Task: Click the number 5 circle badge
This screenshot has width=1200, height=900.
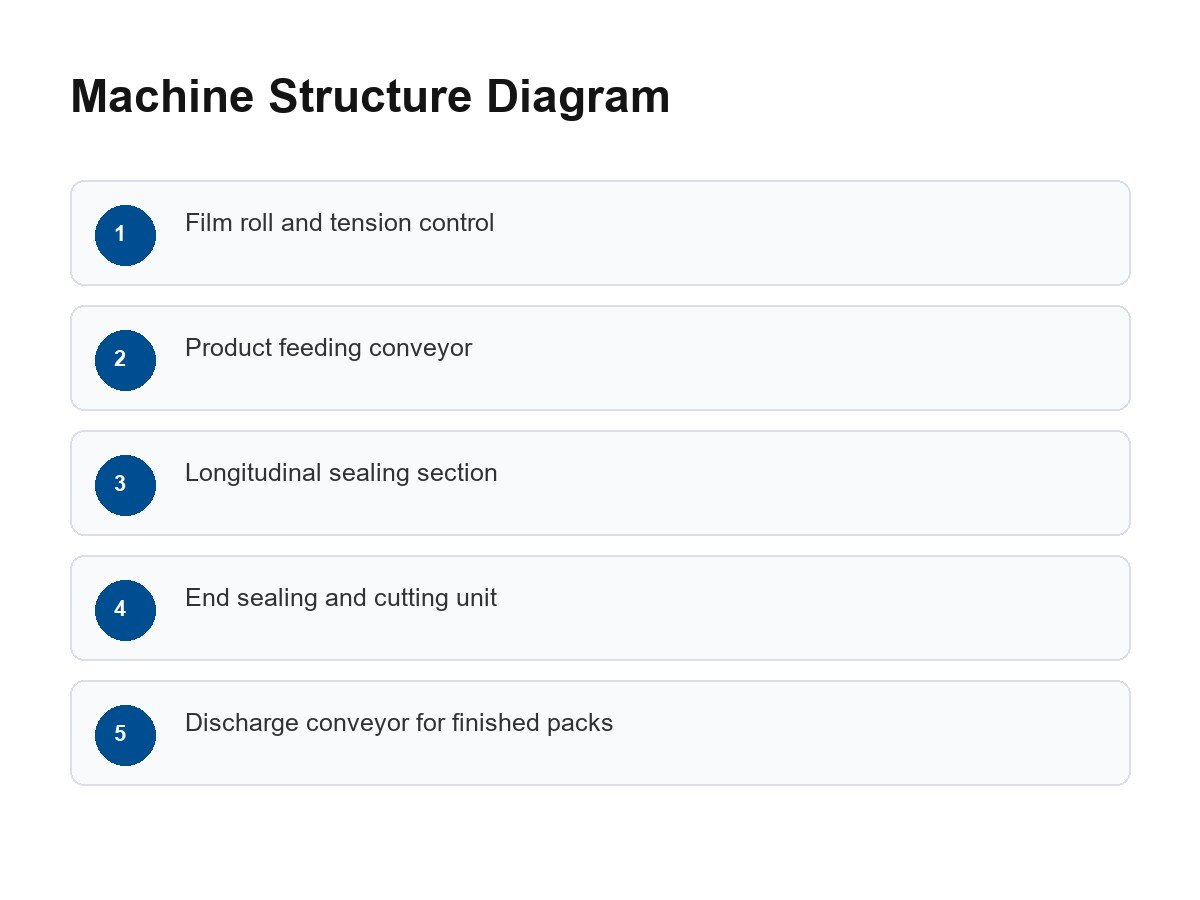Action: (x=125, y=735)
